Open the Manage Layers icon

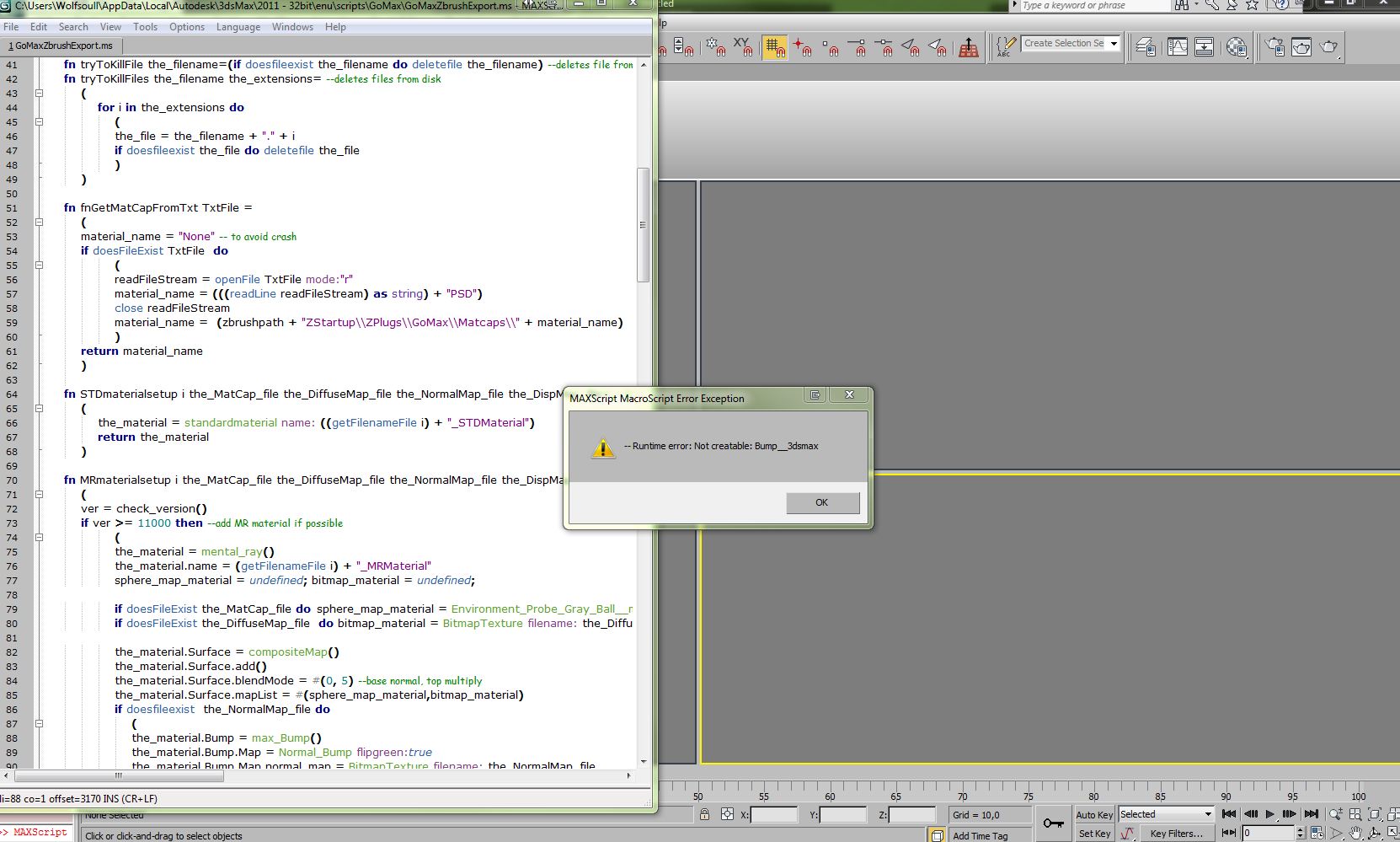[1146, 47]
